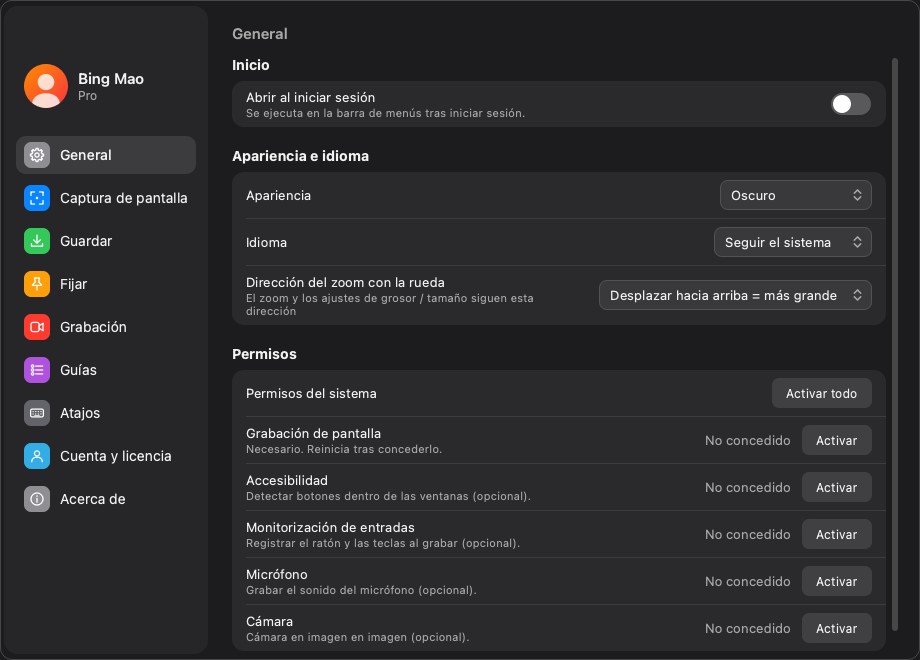920x660 pixels.
Task: Open the Idioma dropdown
Action: pyautogui.click(x=793, y=242)
